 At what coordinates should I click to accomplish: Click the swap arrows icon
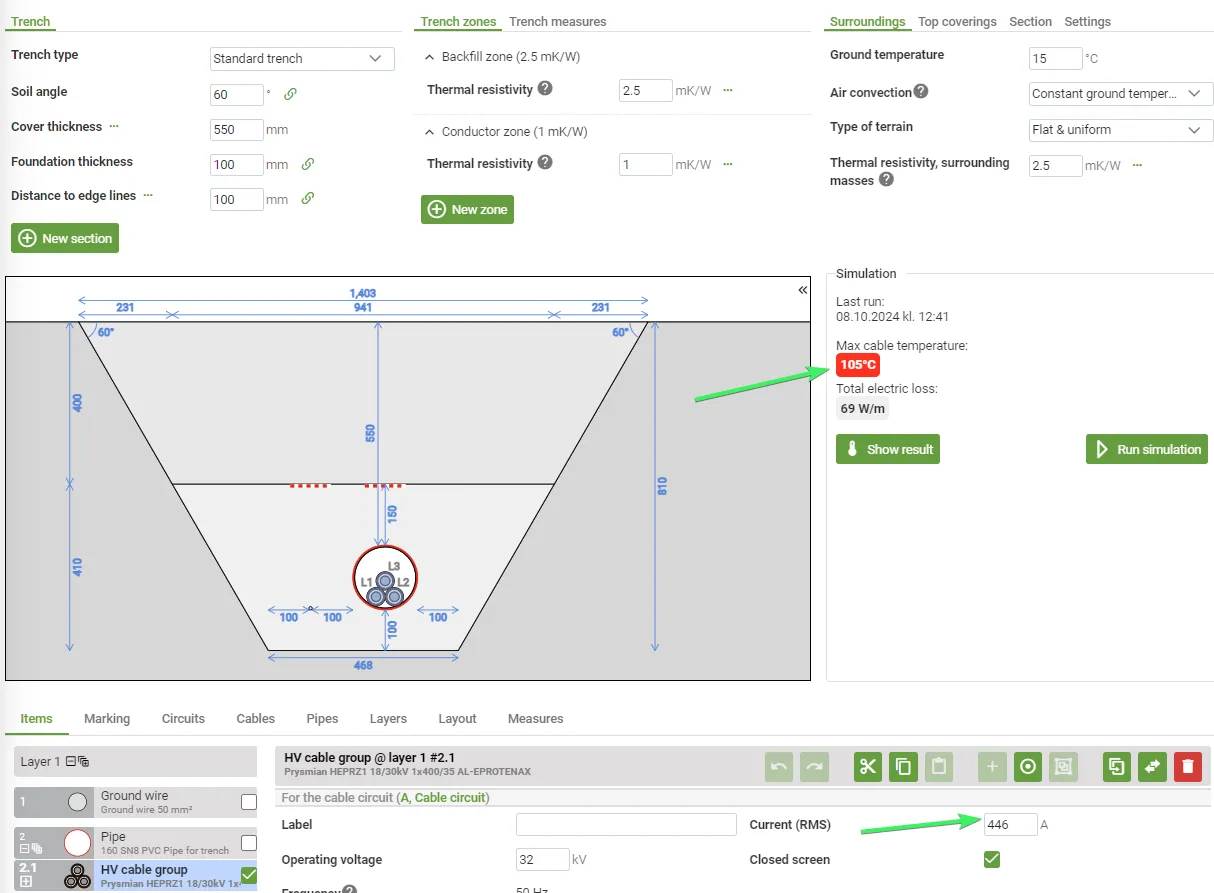click(x=1152, y=767)
